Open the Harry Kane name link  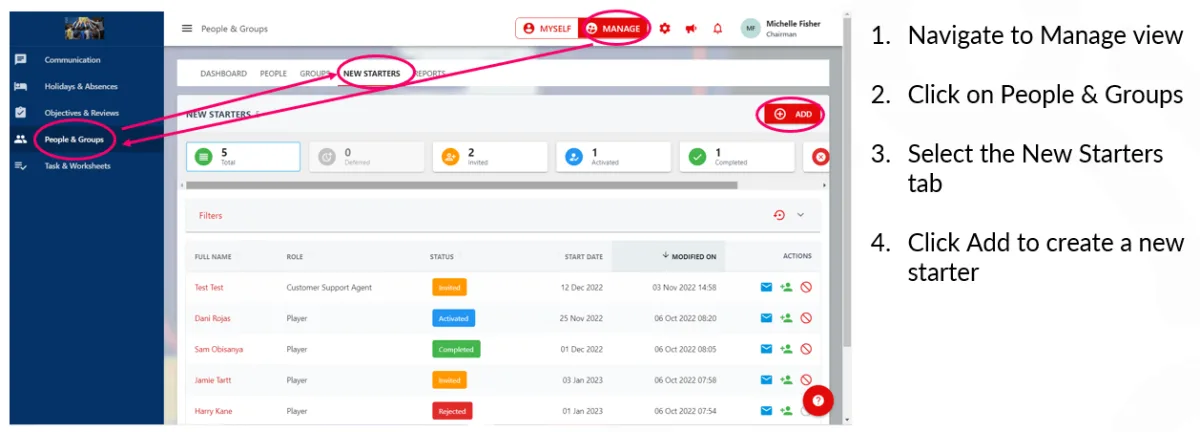(214, 410)
